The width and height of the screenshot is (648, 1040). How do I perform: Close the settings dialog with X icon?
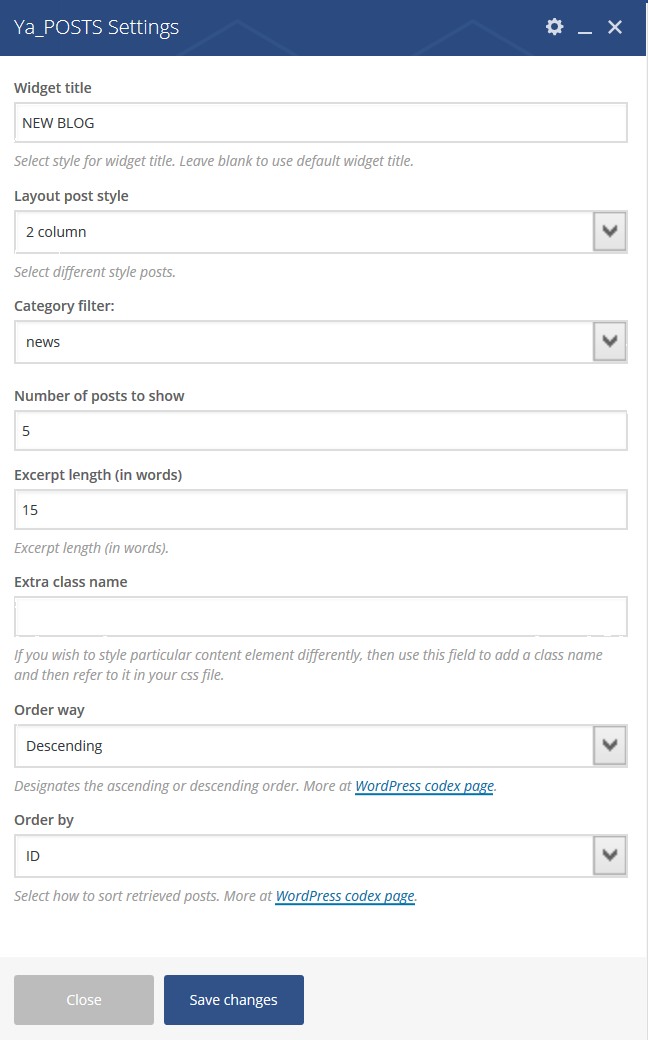click(x=615, y=27)
